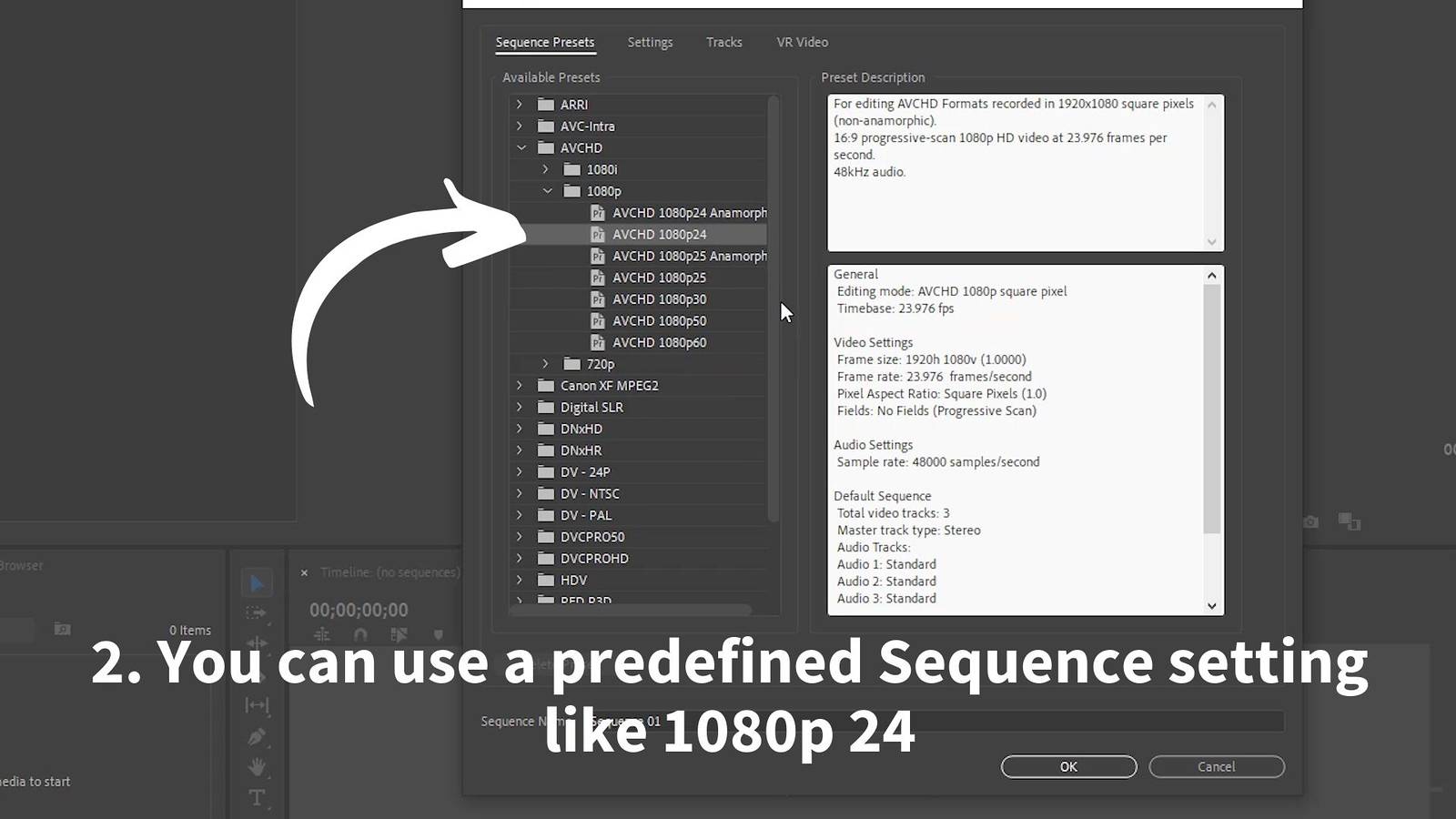Collapse the AVCHD folder chevron
Viewport: 1456px width, 819px height.
tap(521, 148)
